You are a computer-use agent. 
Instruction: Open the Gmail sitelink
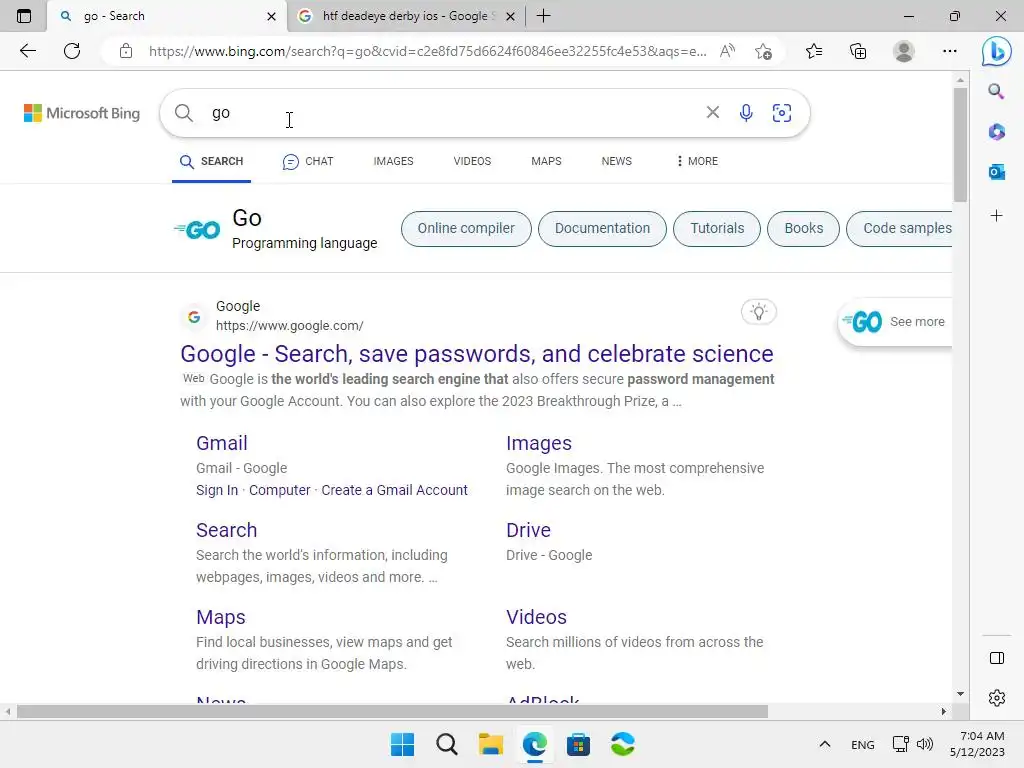(x=222, y=443)
